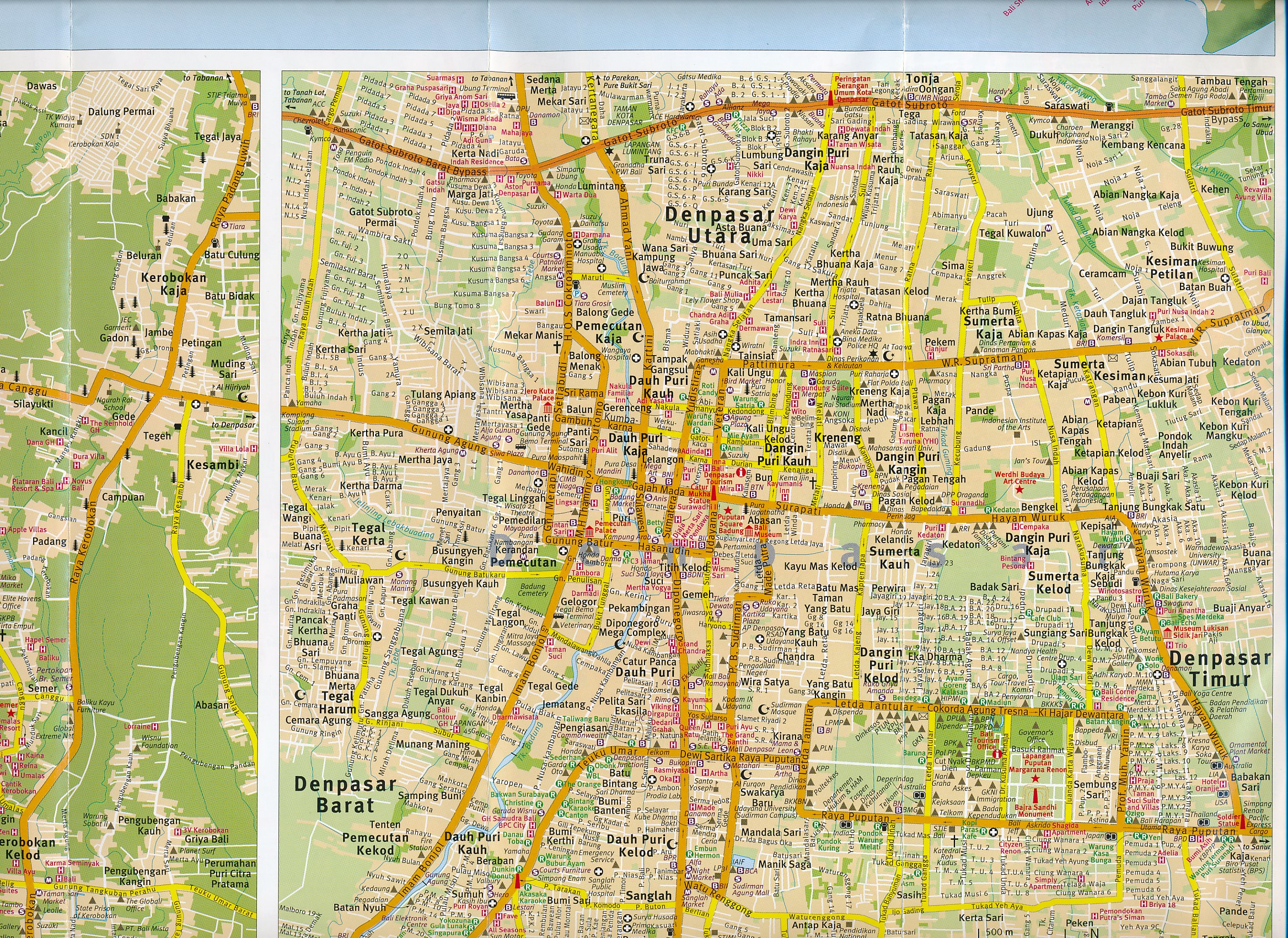The image size is (1288, 938).
Task: Click the Bali Tourism Office info icon
Action: point(998,753)
